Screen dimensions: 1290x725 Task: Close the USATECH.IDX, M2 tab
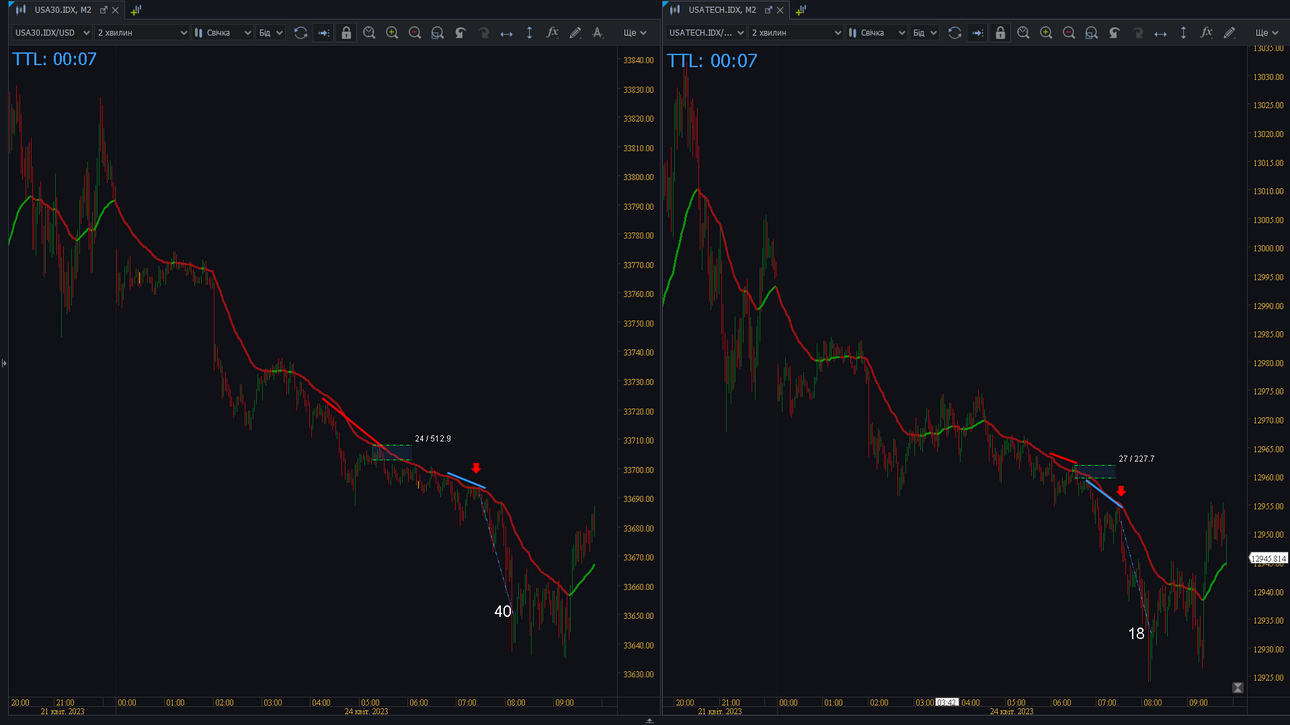pyautogui.click(x=780, y=10)
